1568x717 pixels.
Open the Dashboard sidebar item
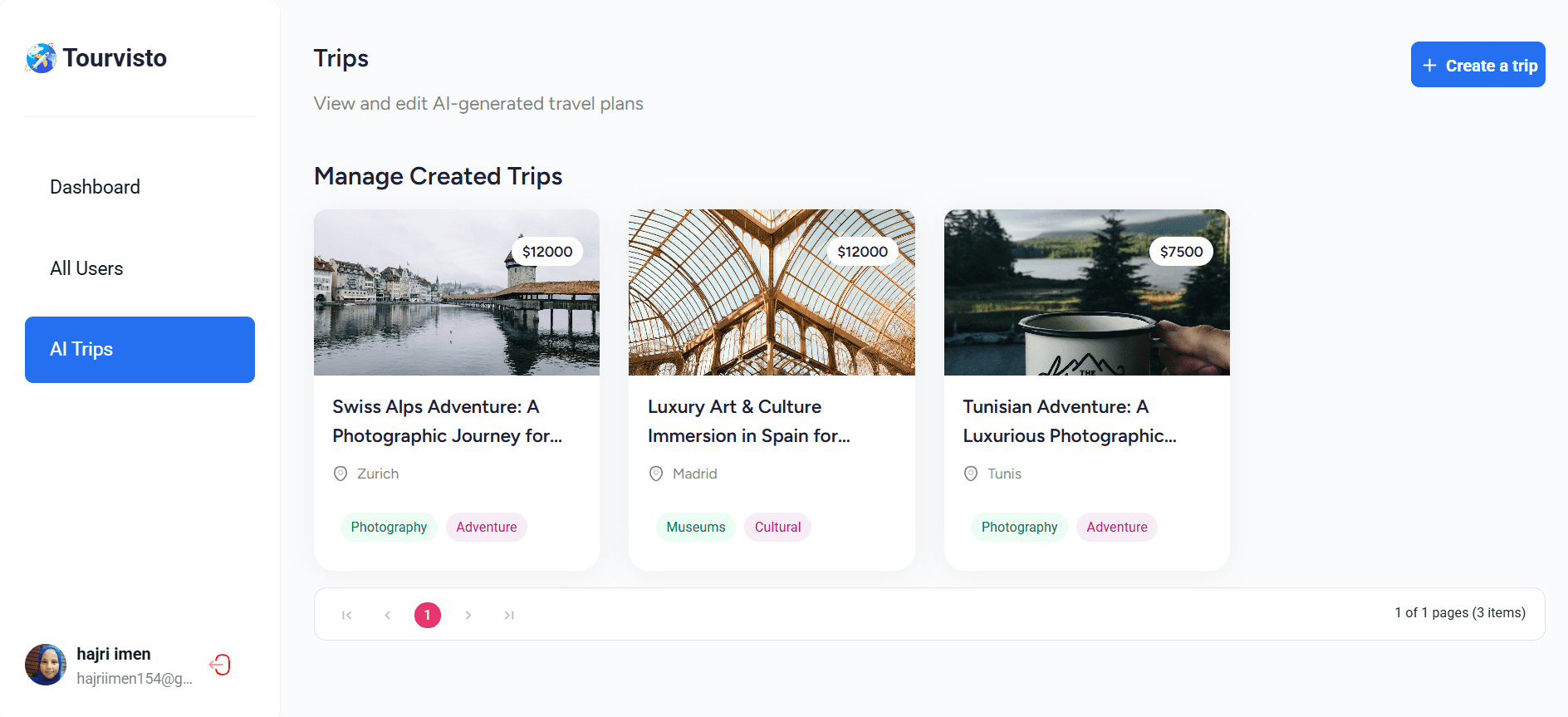click(95, 187)
